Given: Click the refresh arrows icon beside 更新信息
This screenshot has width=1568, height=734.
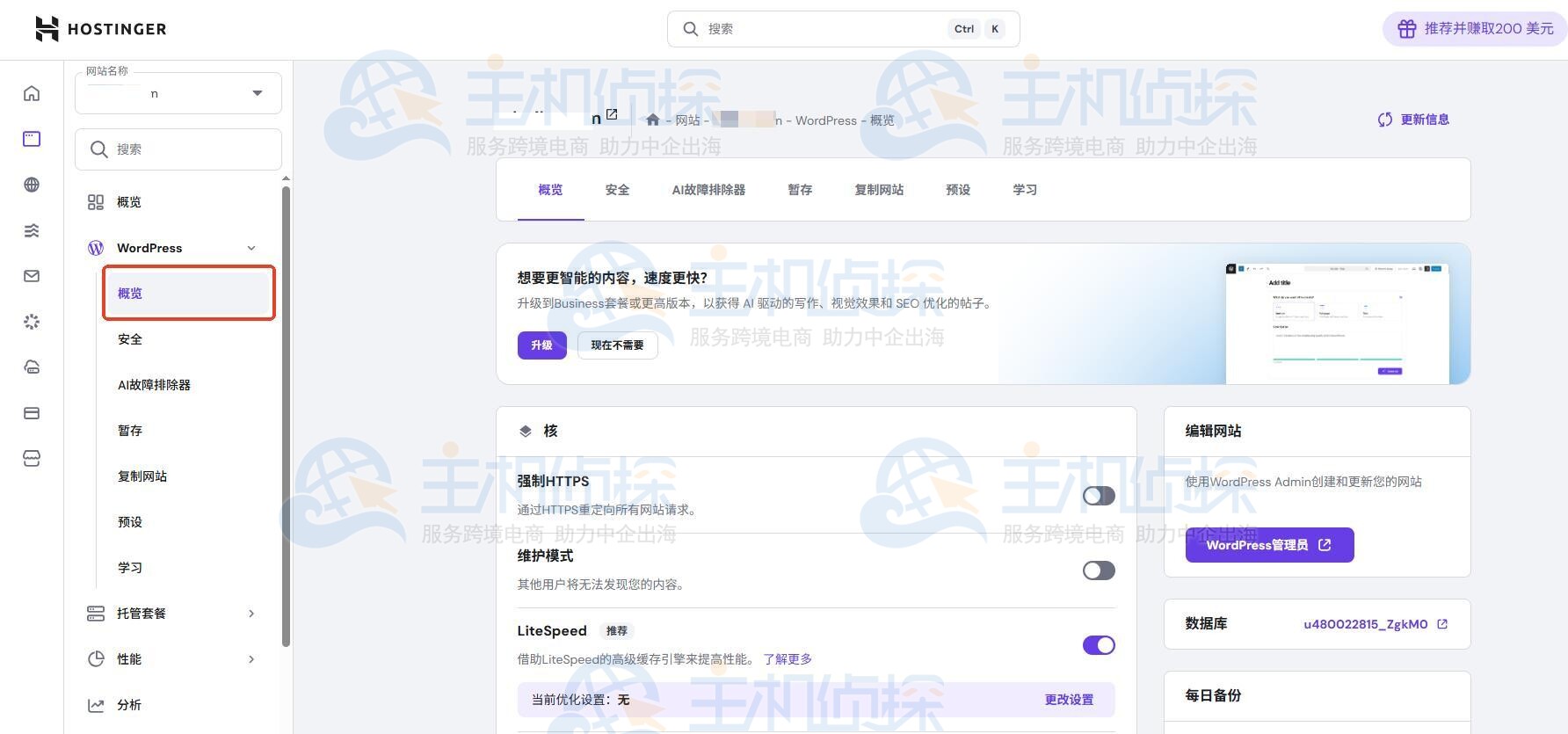Looking at the screenshot, I should (1385, 120).
